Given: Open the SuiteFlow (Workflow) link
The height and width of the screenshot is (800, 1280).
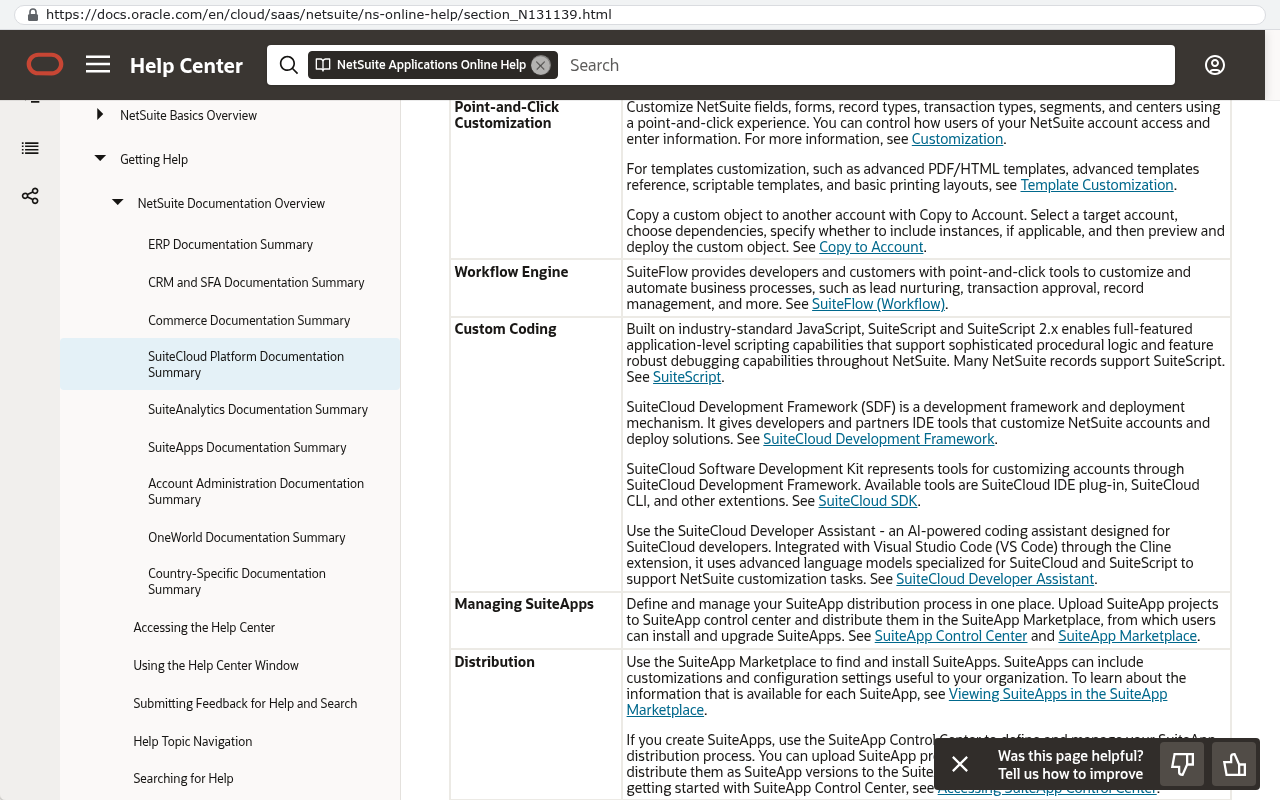Looking at the screenshot, I should (878, 304).
